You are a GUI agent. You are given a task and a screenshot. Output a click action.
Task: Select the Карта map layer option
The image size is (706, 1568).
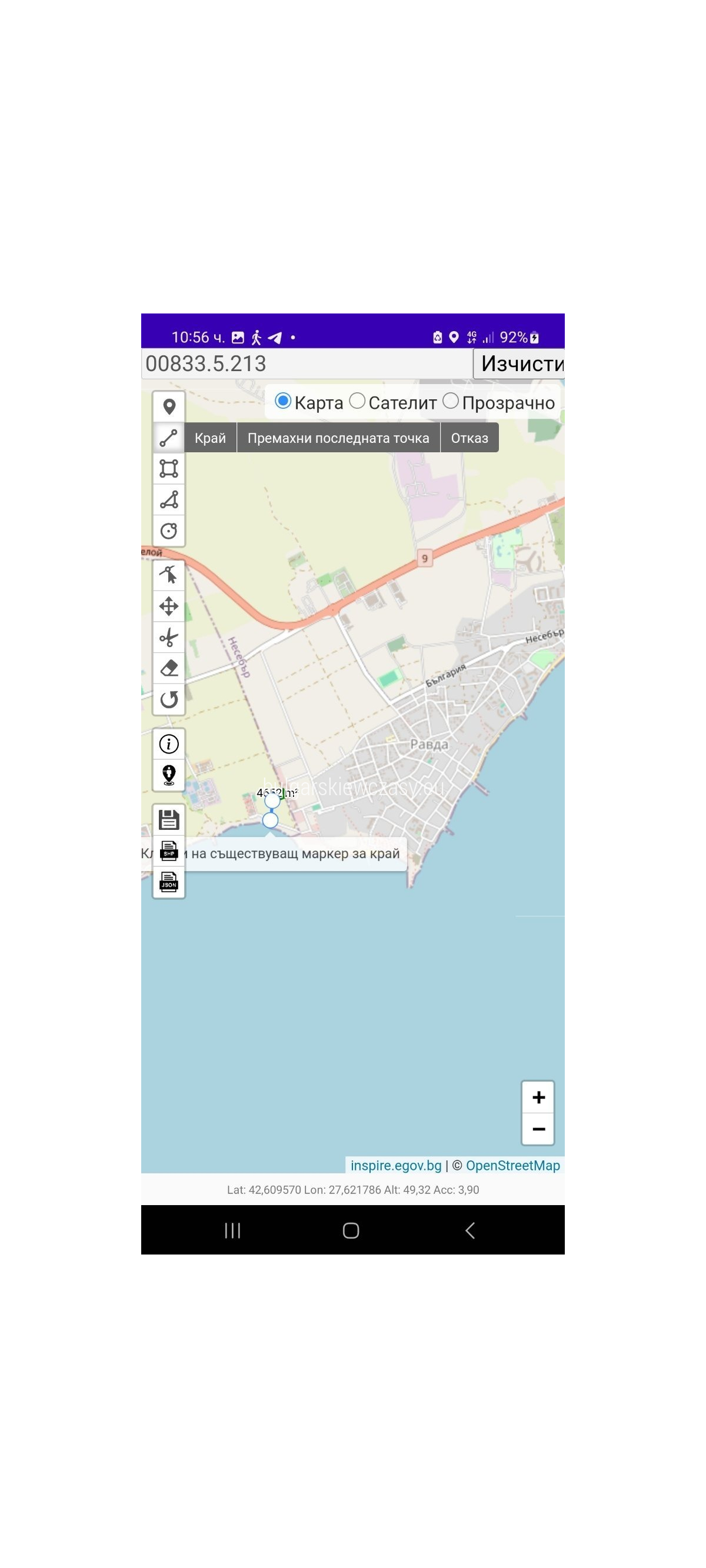pos(282,401)
